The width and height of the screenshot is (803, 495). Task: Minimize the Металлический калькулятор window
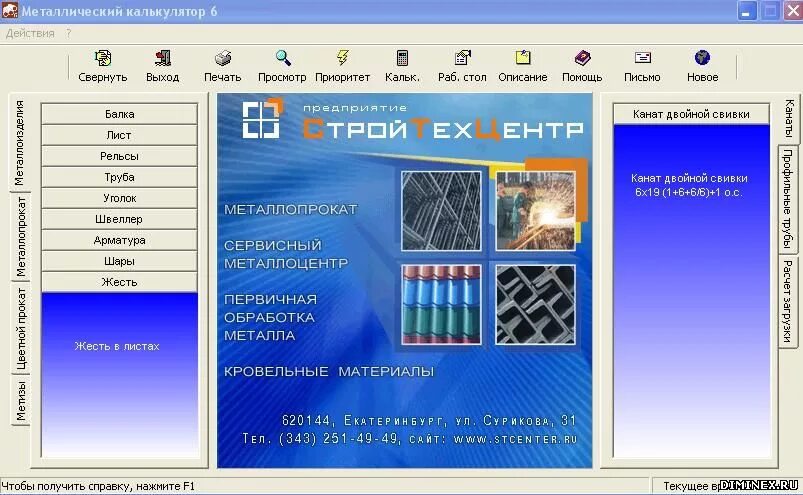(747, 11)
